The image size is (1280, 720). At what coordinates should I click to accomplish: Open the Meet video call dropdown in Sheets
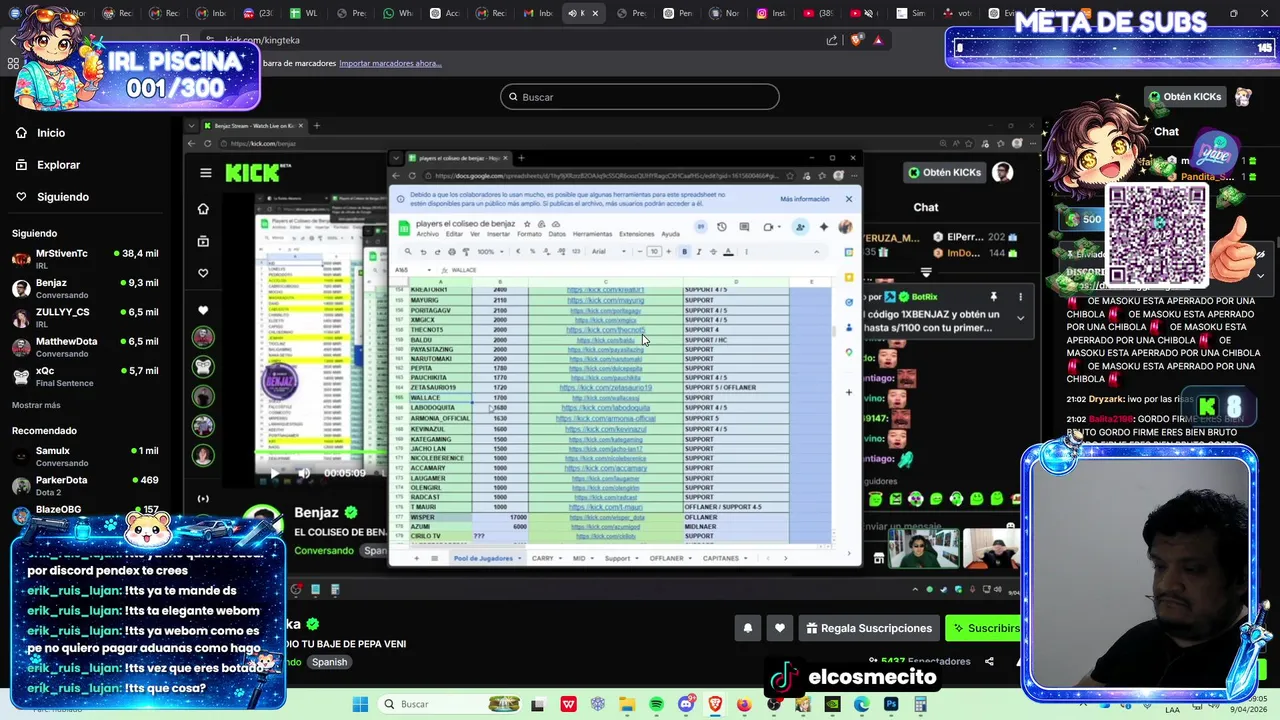pyautogui.click(x=779, y=227)
